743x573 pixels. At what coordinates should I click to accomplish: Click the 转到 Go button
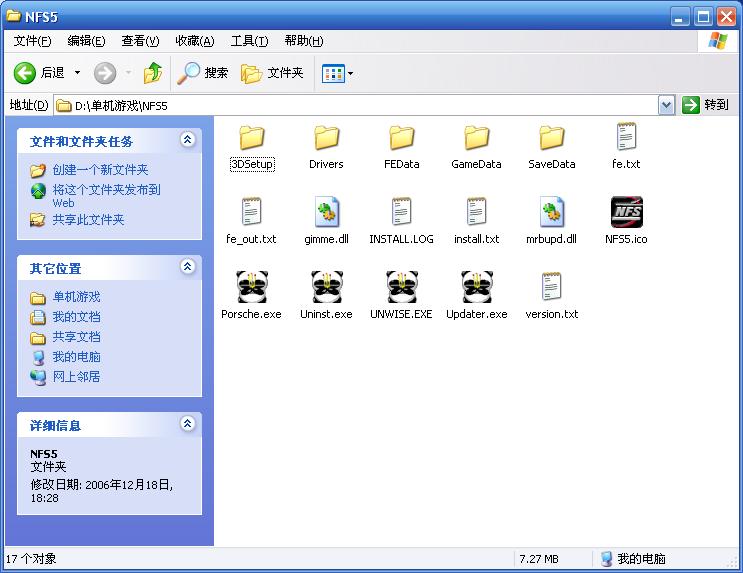point(706,105)
